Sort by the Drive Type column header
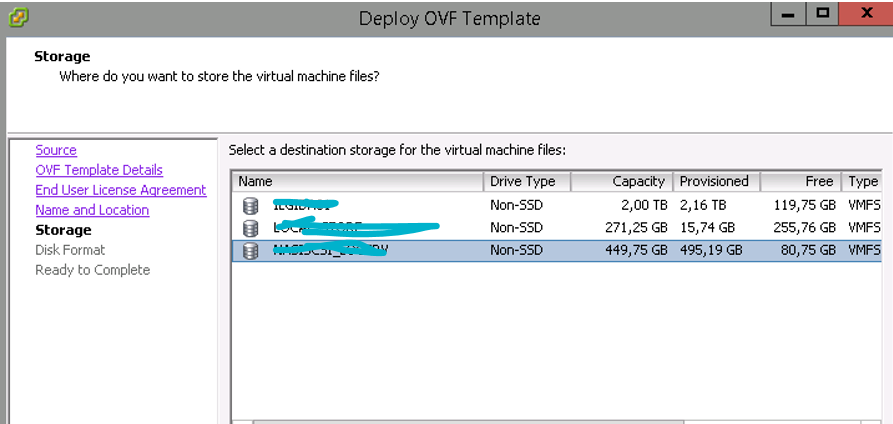Image resolution: width=893 pixels, height=424 pixels. click(x=527, y=182)
